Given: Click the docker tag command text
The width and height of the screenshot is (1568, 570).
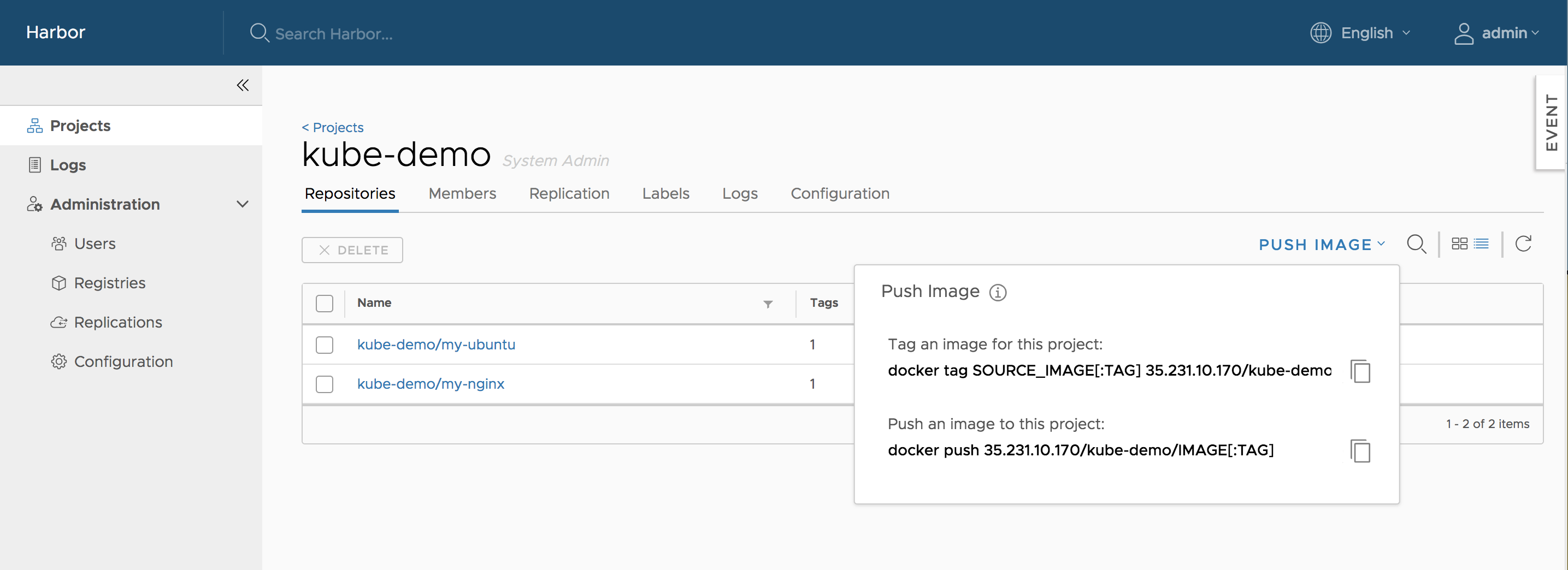Looking at the screenshot, I should tap(1109, 371).
